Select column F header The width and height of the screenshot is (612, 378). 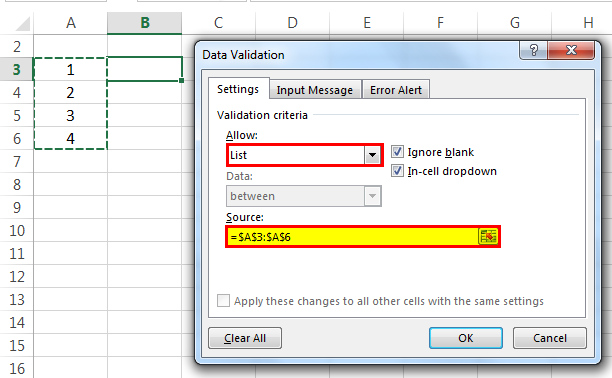tap(440, 23)
